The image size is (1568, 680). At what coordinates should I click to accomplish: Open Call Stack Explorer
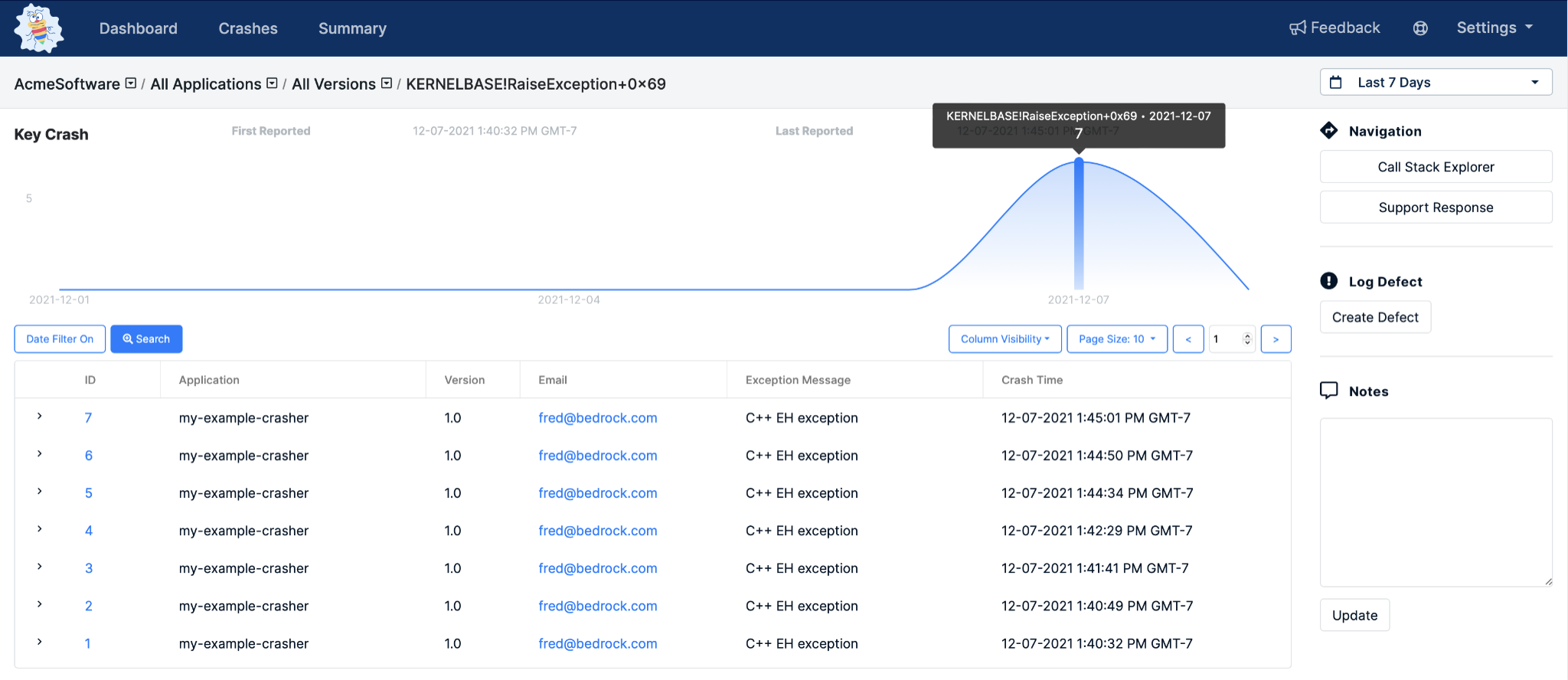(1436, 167)
